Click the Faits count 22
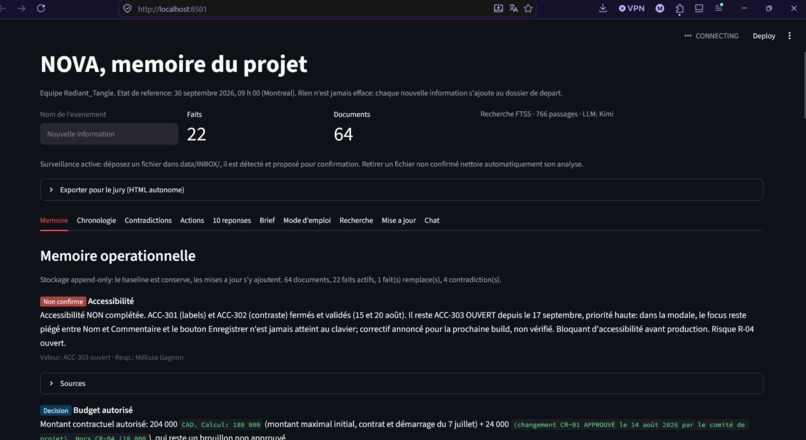806x440 pixels. (x=196, y=134)
